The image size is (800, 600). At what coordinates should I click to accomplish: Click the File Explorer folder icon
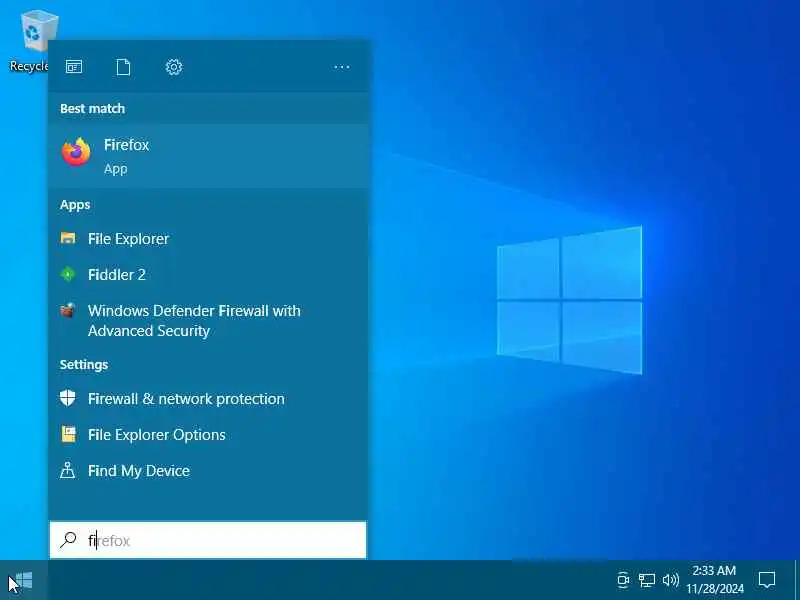[x=68, y=238]
